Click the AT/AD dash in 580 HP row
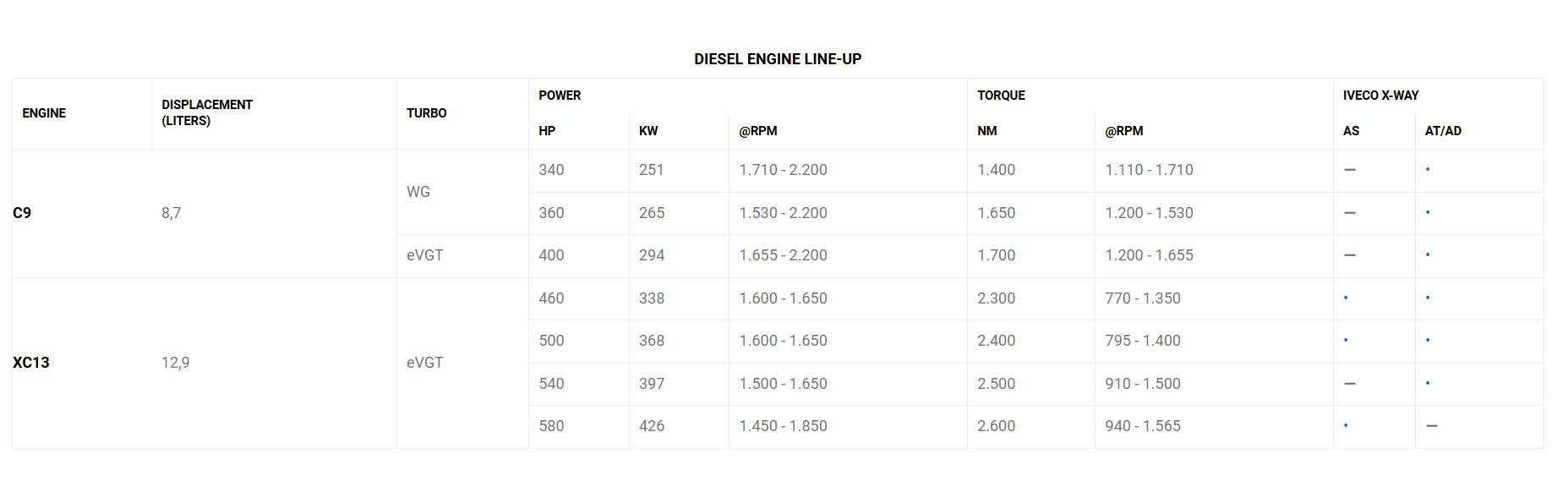 click(1432, 426)
